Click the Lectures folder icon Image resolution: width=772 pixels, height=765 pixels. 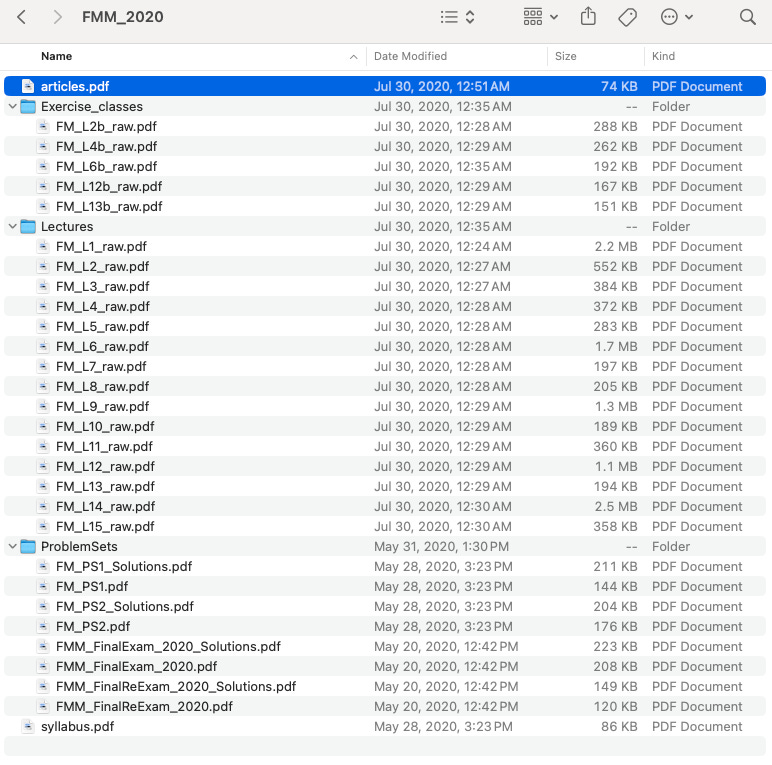click(28, 226)
